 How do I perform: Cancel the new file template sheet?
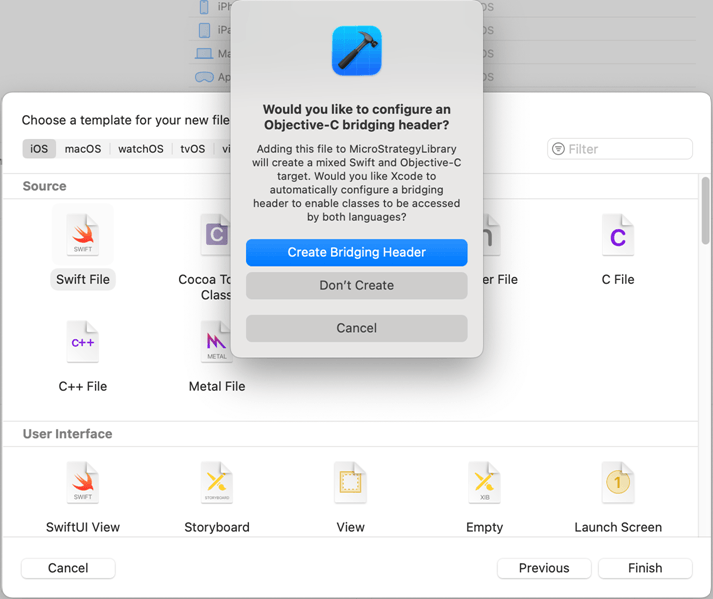68,568
